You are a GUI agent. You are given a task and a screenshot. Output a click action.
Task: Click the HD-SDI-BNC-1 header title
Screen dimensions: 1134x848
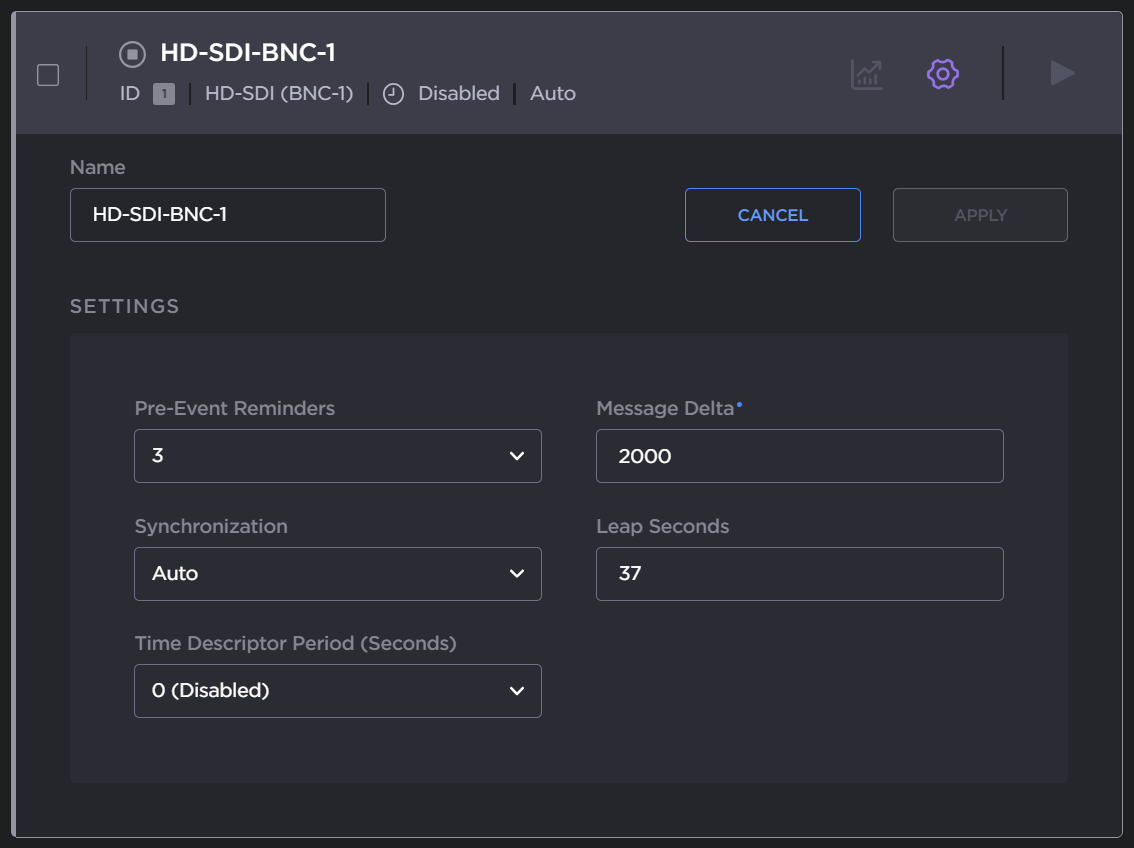pos(247,53)
